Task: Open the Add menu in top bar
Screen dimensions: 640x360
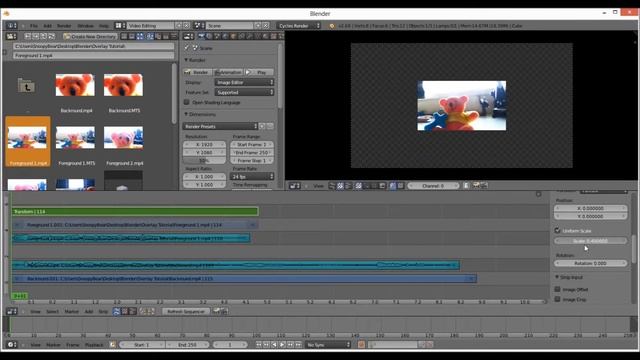Action: click(x=47, y=26)
